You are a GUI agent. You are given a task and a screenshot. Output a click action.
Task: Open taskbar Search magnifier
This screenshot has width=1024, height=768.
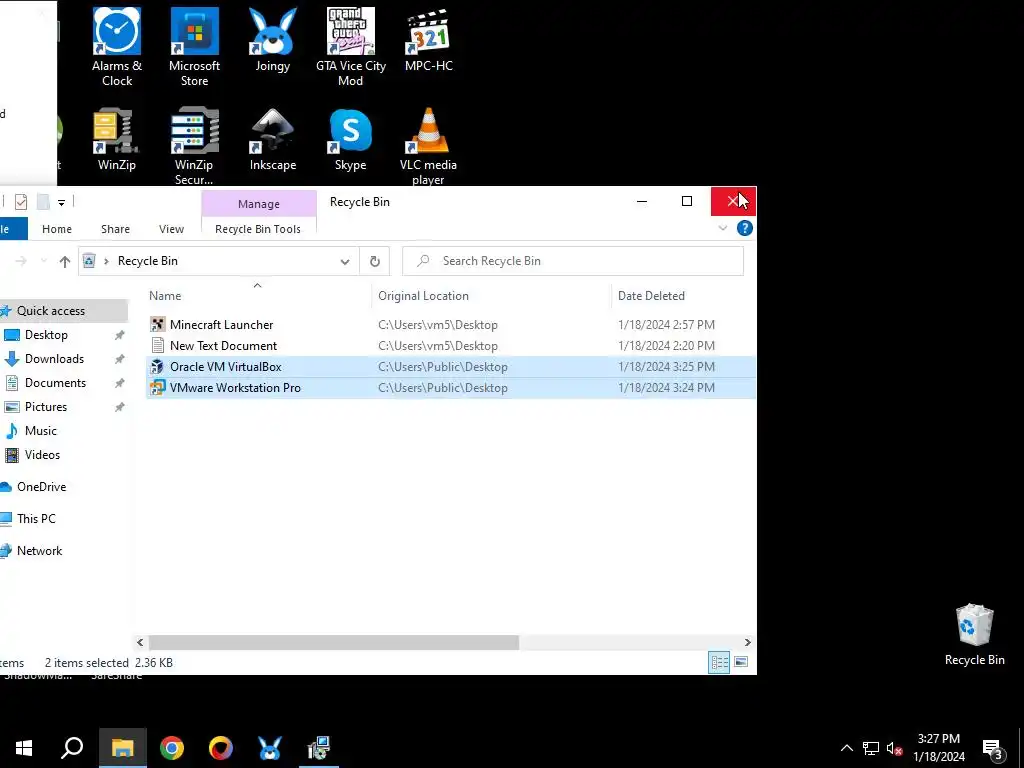tap(72, 748)
